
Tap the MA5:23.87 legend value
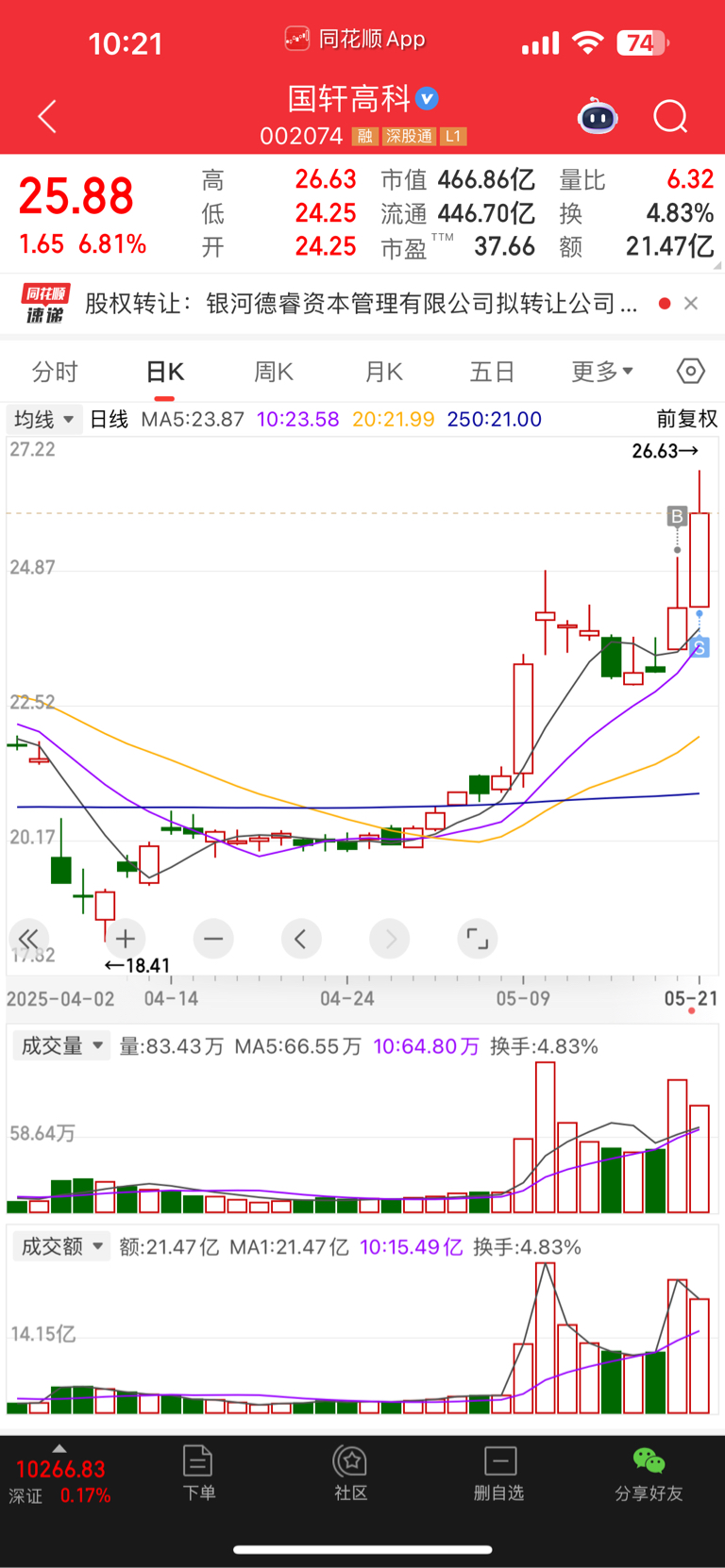193,419
